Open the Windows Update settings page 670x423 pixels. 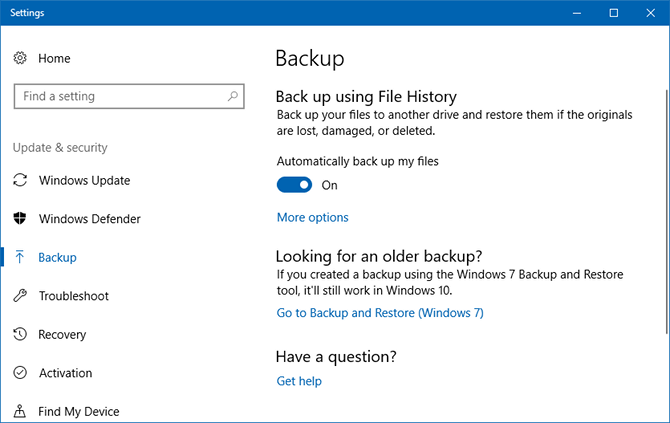(84, 181)
